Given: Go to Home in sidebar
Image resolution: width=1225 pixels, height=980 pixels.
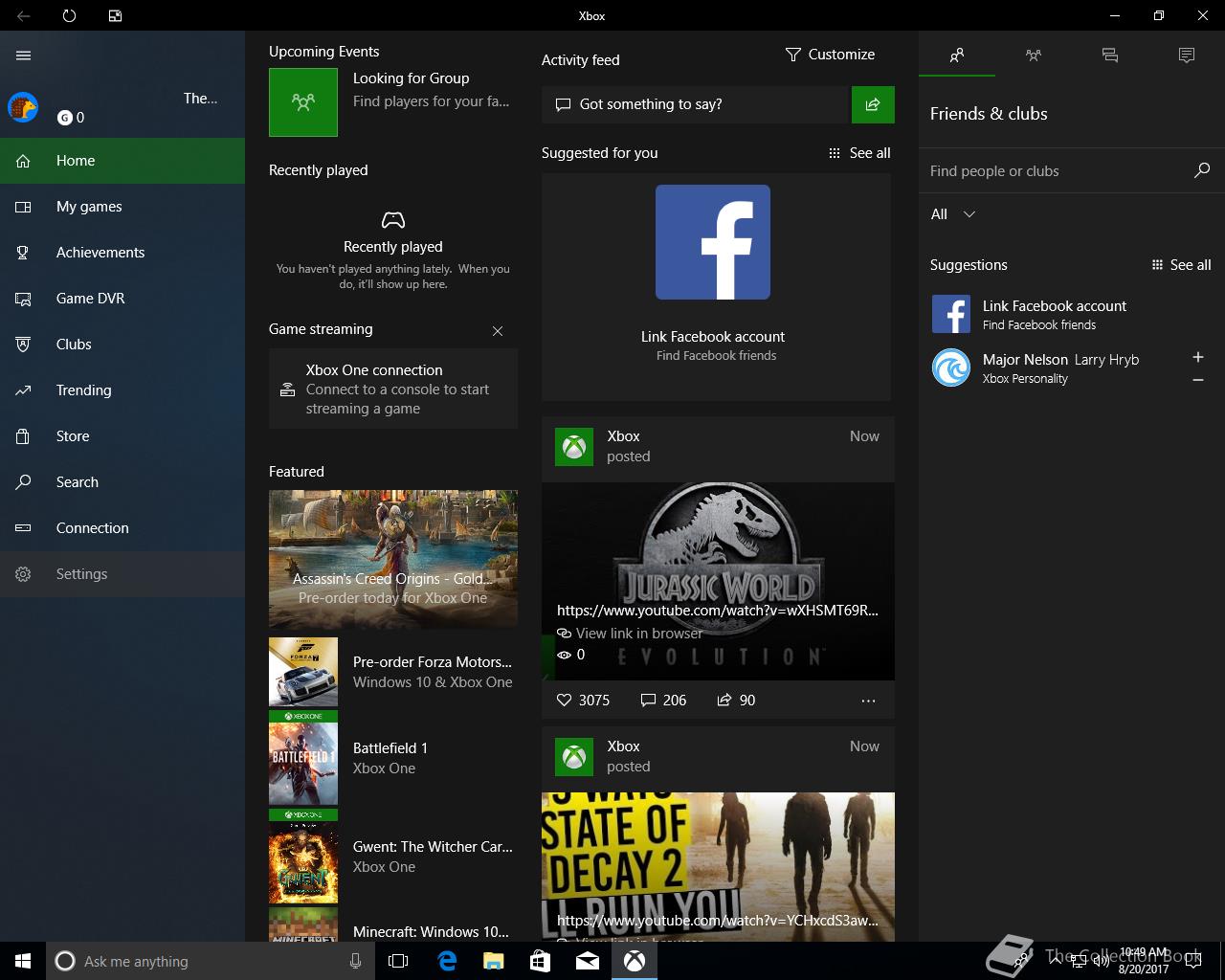Looking at the screenshot, I should (x=122, y=161).
